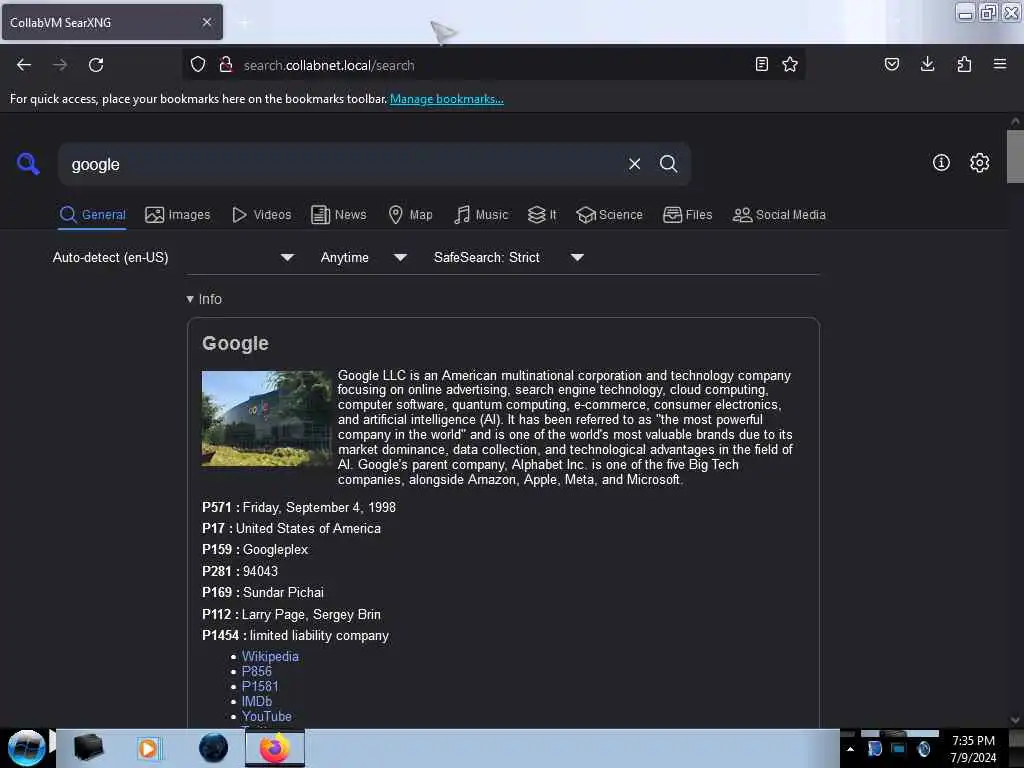The image size is (1024, 768).
Task: Open the Wikipedia link in infobox
Action: [270, 656]
